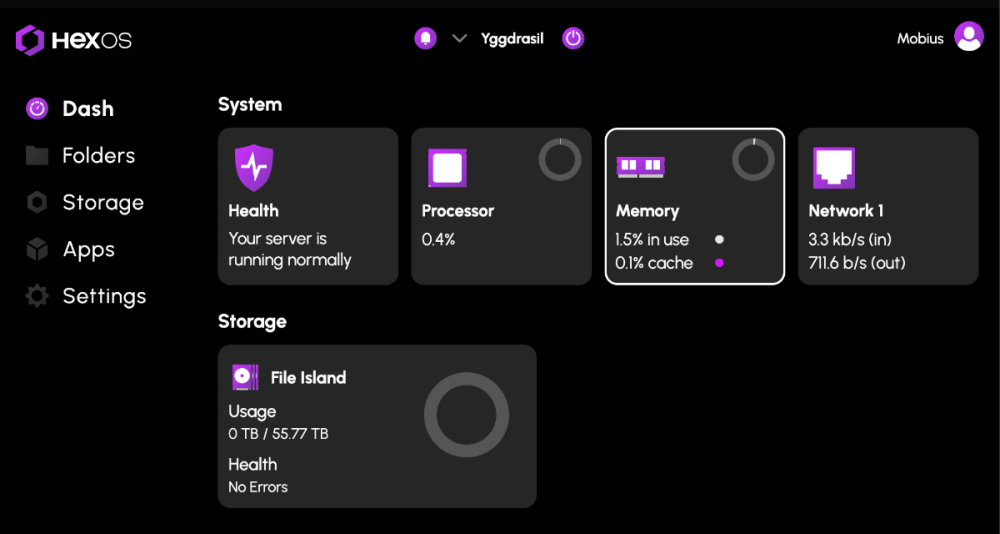Click the File Island drive icon

click(245, 377)
